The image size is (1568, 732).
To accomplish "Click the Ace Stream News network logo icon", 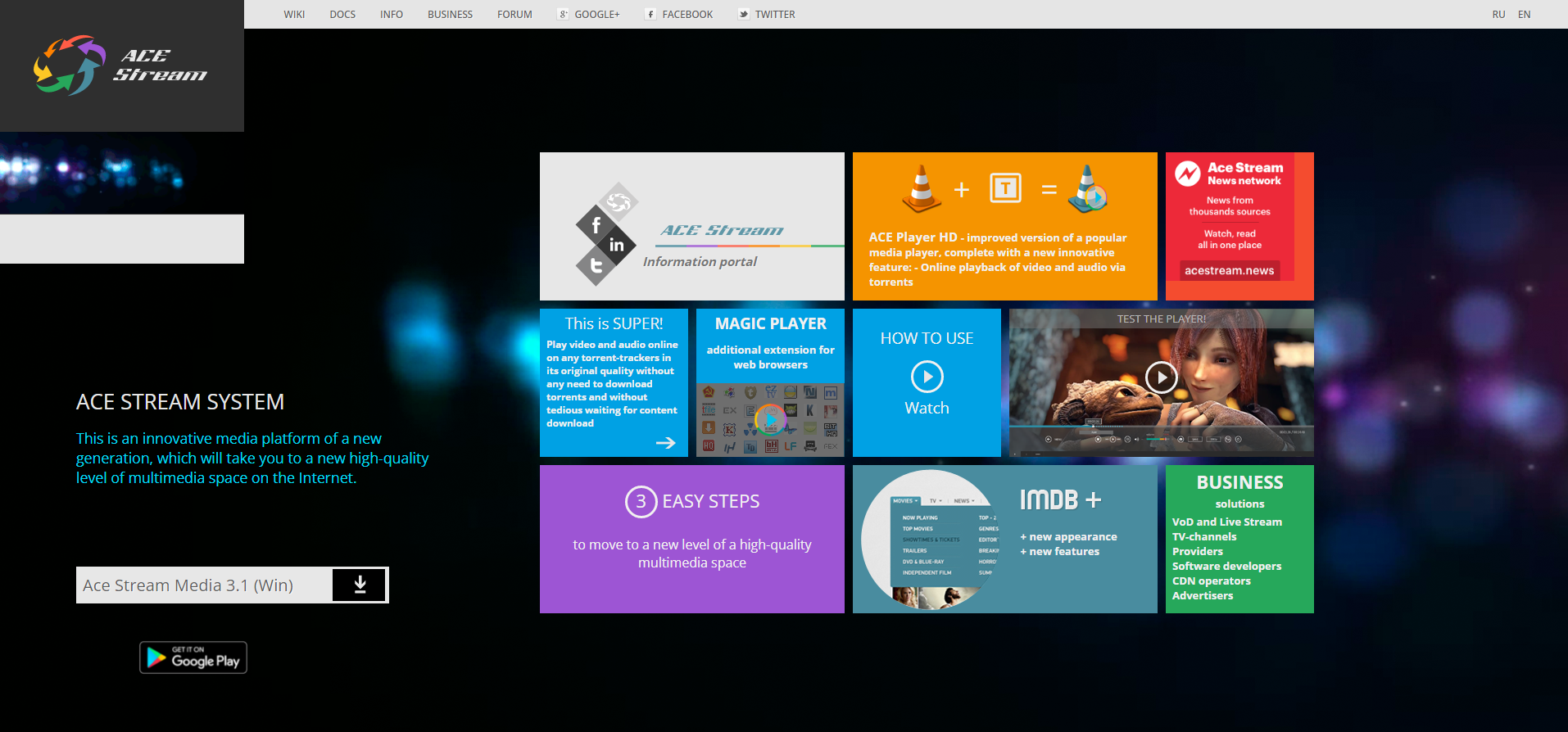I will [1188, 174].
